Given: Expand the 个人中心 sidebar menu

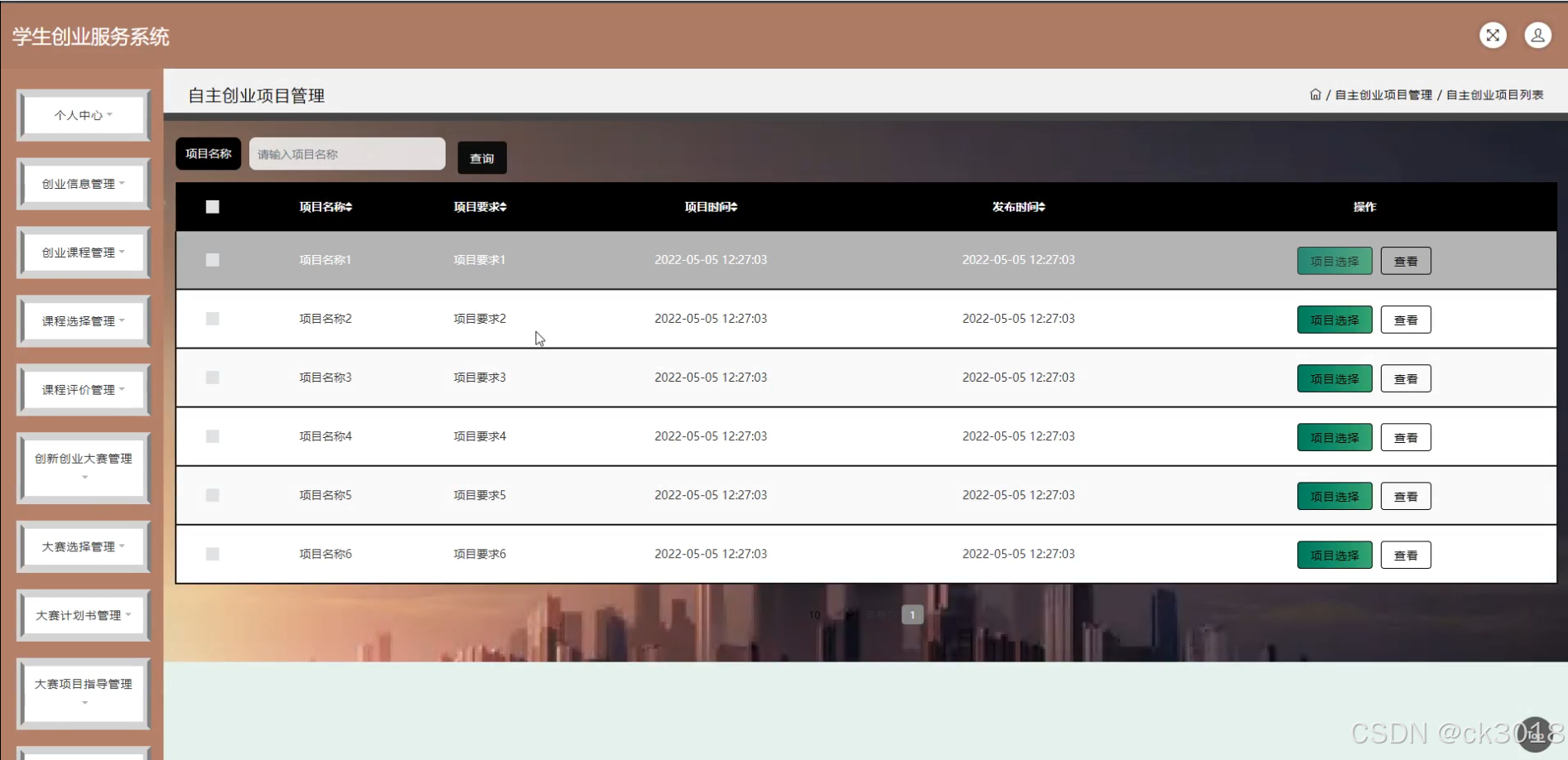Looking at the screenshot, I should (84, 115).
